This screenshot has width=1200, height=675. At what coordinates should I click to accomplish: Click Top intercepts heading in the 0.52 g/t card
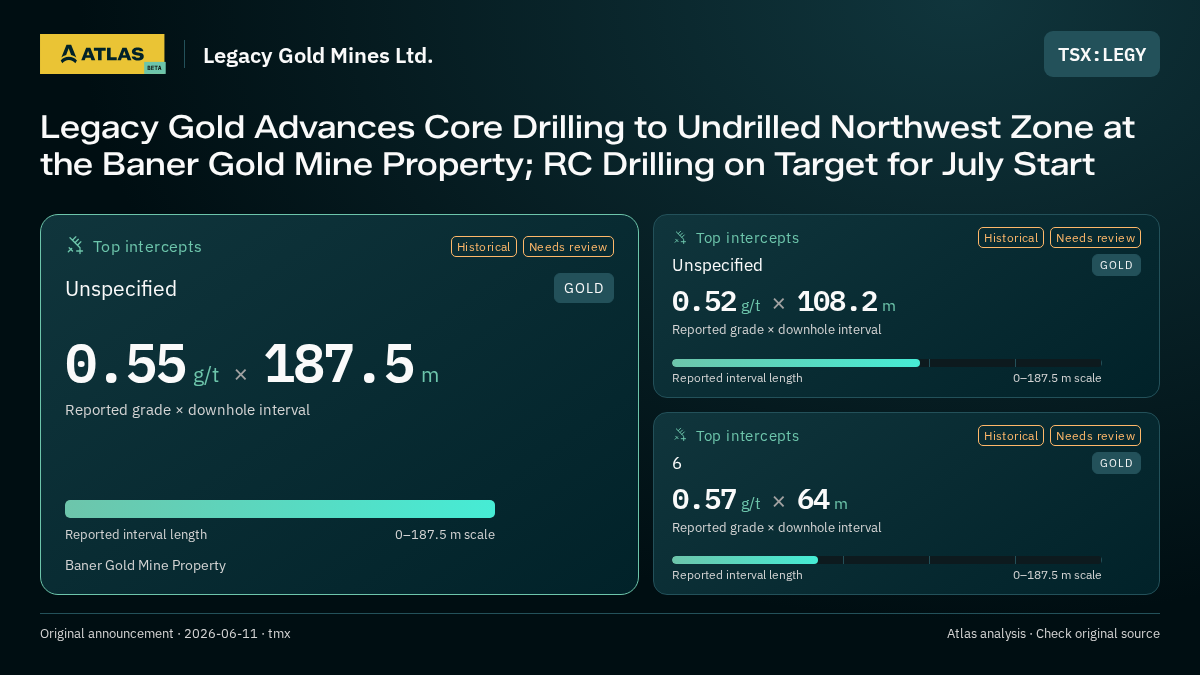click(x=747, y=238)
